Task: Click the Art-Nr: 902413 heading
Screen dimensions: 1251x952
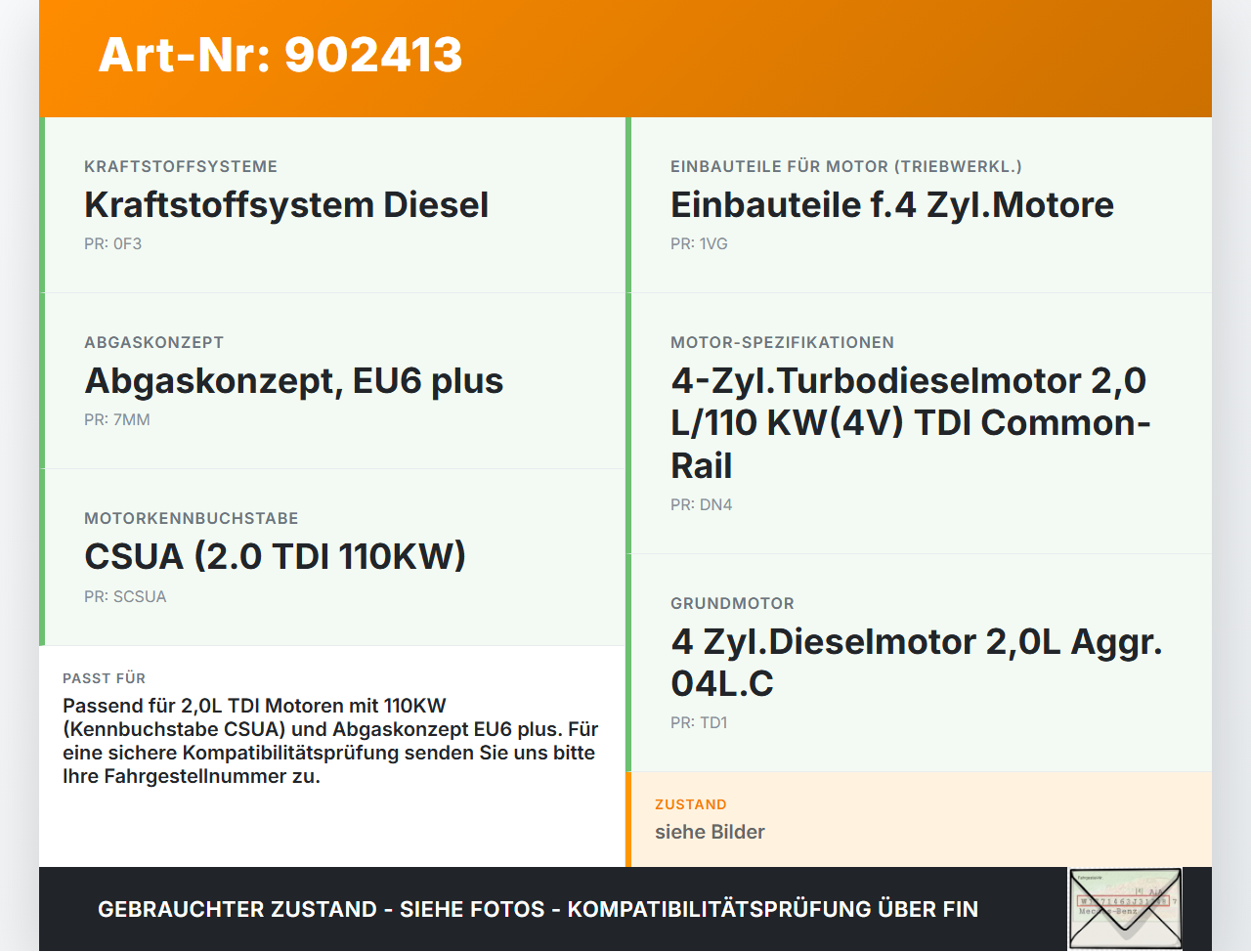Action: [280, 55]
